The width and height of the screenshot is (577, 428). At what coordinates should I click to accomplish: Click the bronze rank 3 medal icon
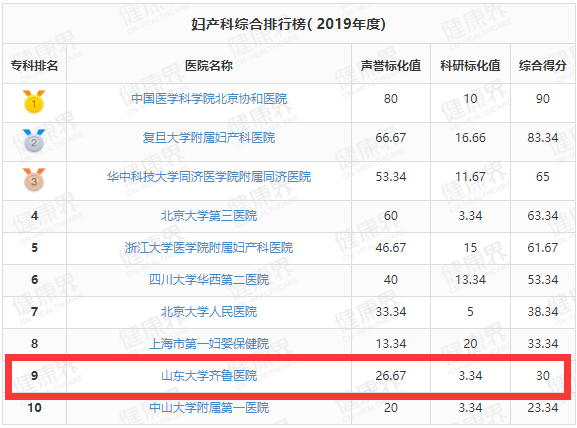pos(34,179)
